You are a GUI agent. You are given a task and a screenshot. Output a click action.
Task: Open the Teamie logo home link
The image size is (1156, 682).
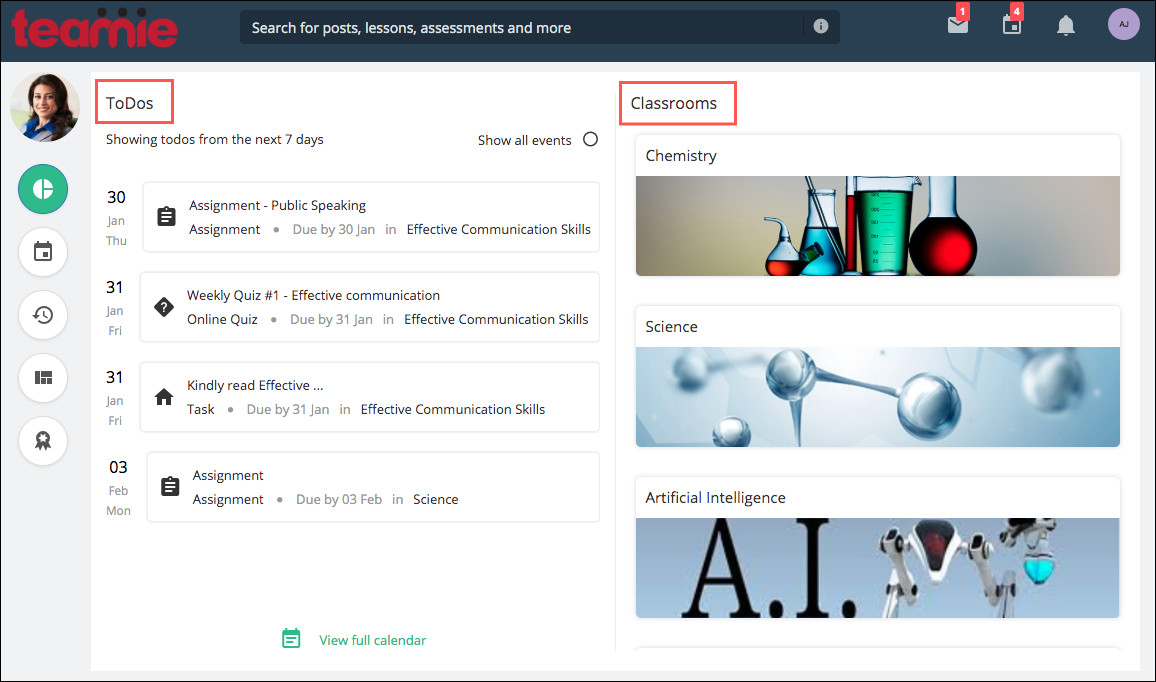(x=94, y=28)
